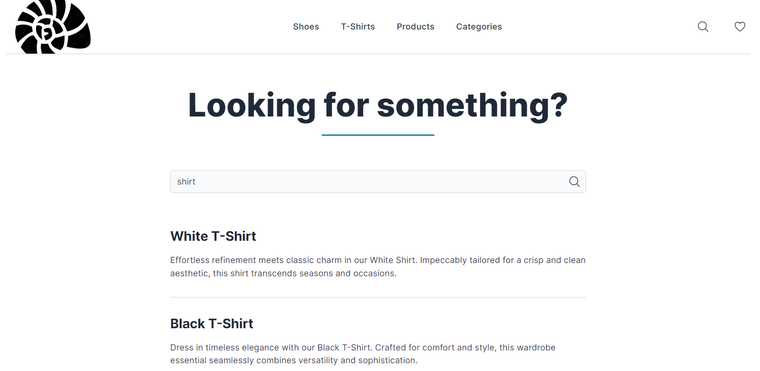The width and height of the screenshot is (760, 371).
Task: Open the wishlist heart icon
Action: [740, 27]
